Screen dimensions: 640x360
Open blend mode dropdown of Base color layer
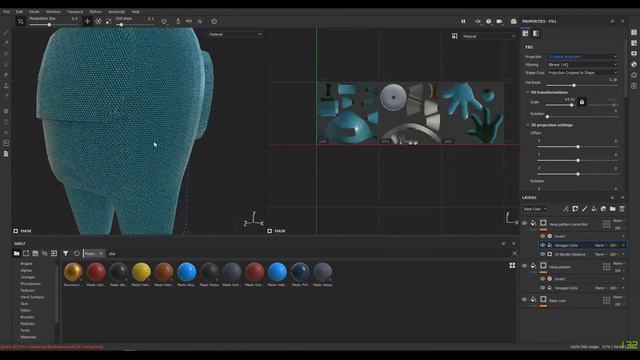[618, 297]
